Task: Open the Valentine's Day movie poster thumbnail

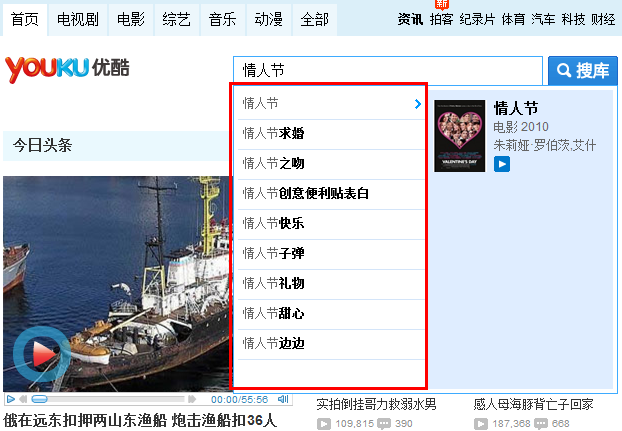Action: pyautogui.click(x=459, y=136)
